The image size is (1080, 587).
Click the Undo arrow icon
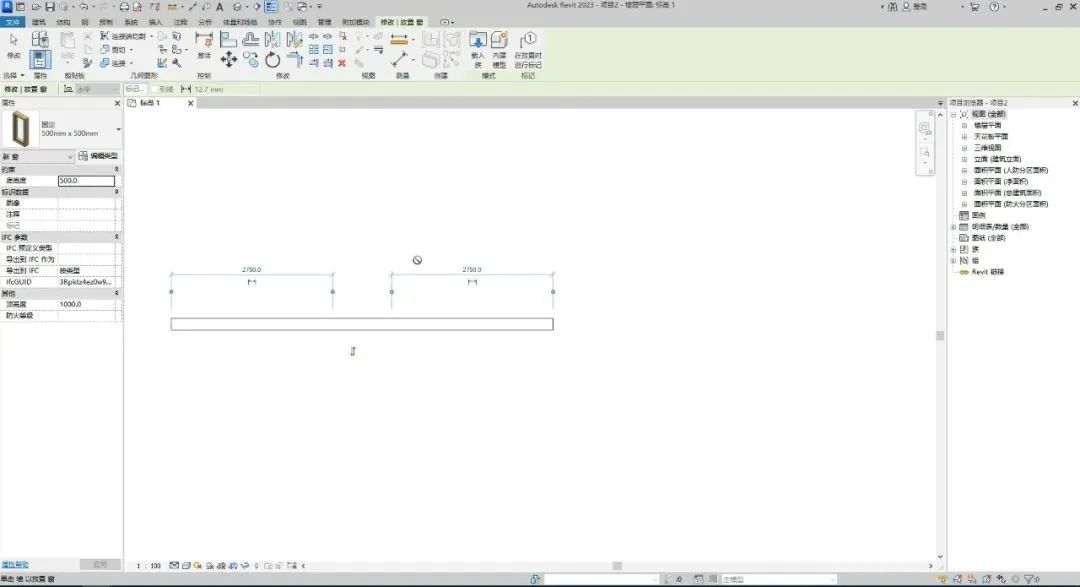84,7
